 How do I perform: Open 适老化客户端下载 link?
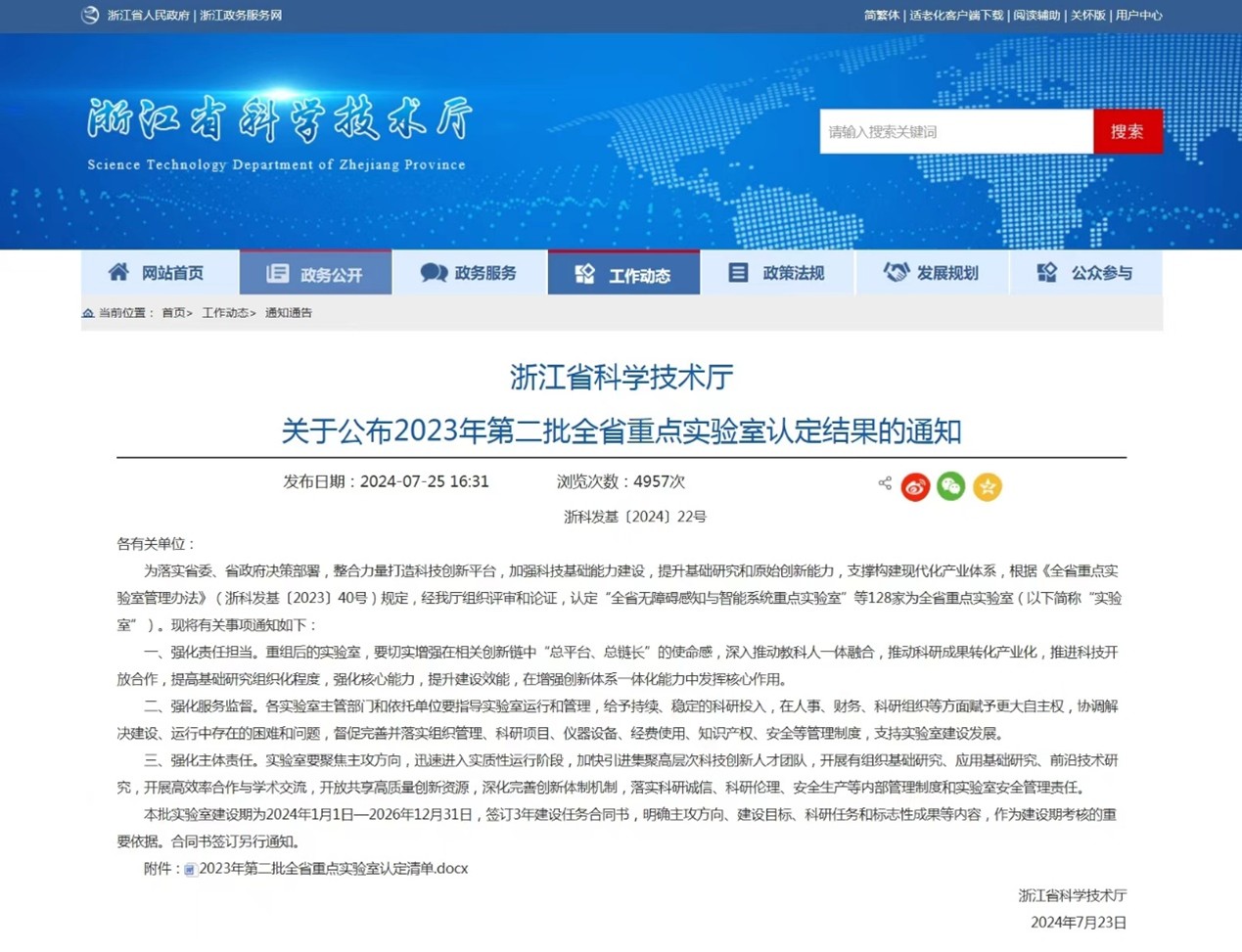click(x=956, y=16)
